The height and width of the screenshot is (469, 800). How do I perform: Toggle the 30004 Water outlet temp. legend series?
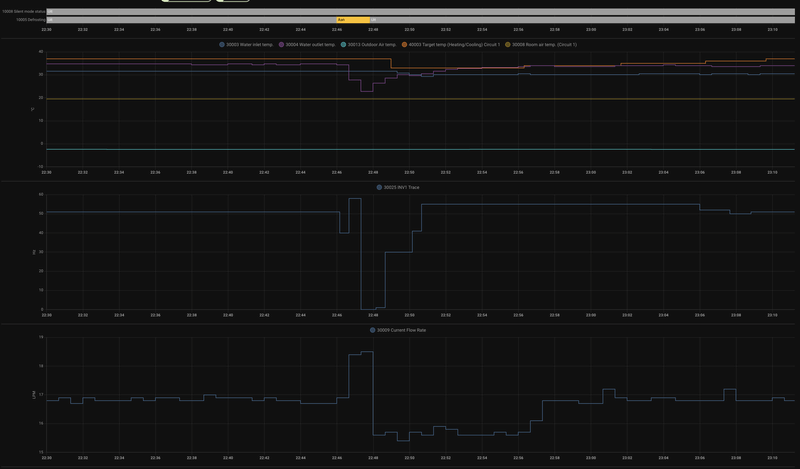pyautogui.click(x=307, y=44)
